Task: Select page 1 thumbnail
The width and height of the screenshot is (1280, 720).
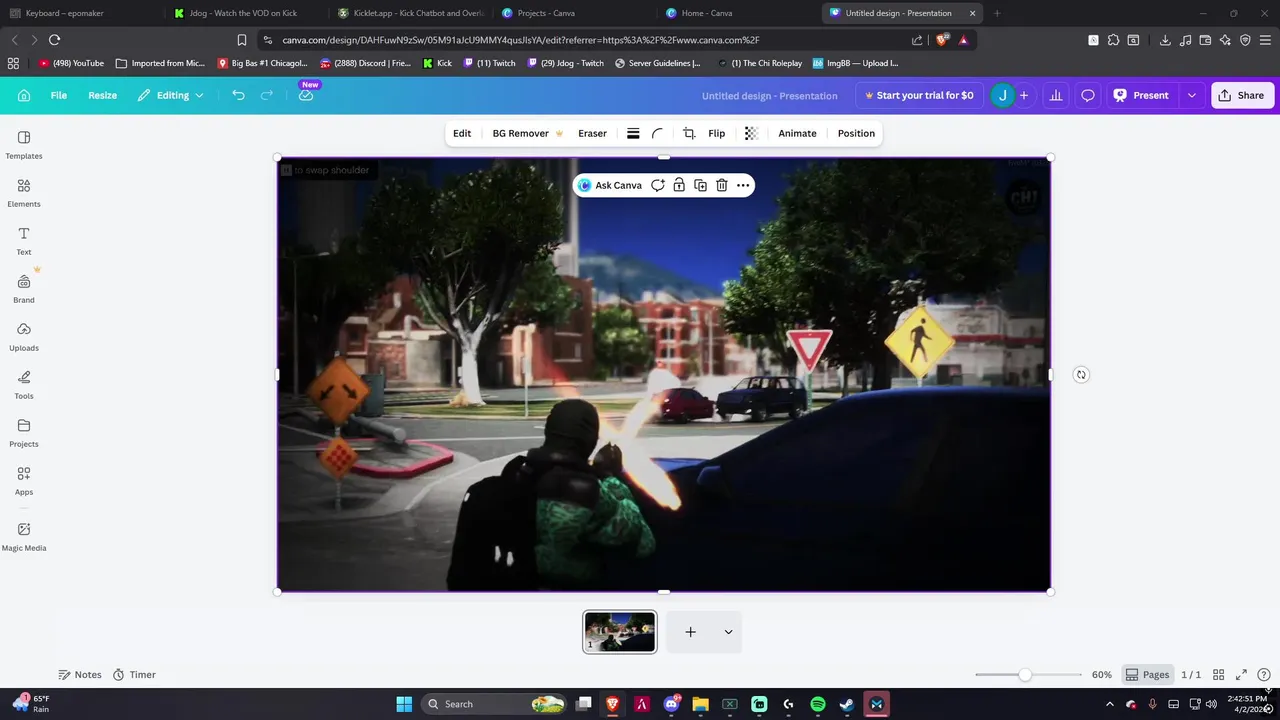Action: pyautogui.click(x=620, y=632)
